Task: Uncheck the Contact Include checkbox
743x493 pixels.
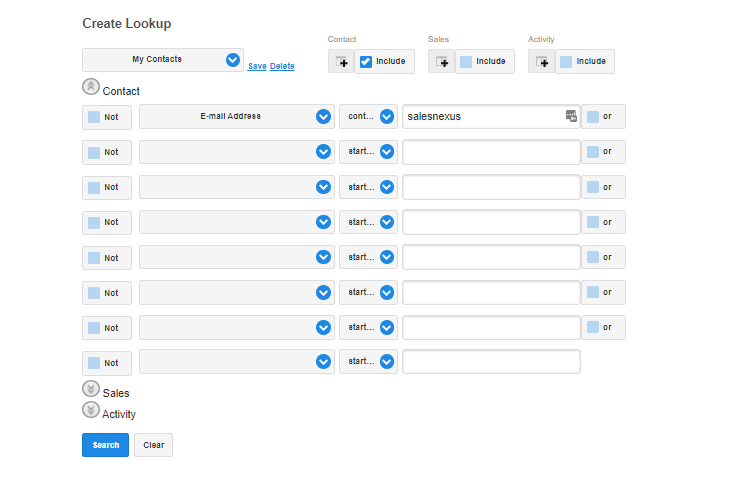Action: pyautogui.click(x=366, y=61)
